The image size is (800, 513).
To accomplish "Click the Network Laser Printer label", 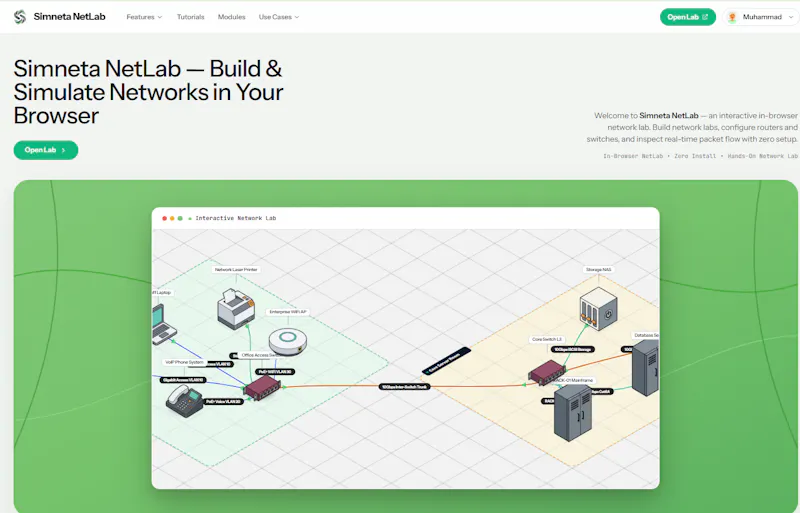I will click(236, 270).
